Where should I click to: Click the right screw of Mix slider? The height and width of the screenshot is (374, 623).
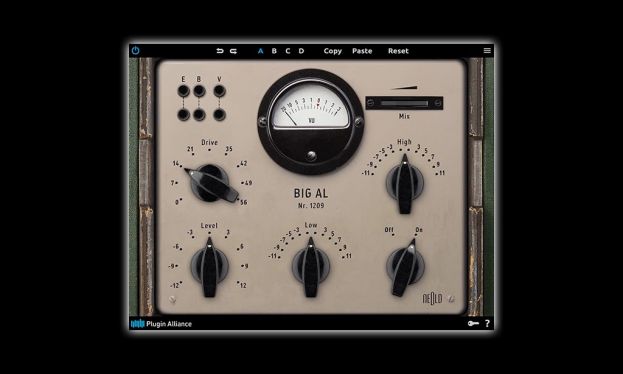click(437, 103)
